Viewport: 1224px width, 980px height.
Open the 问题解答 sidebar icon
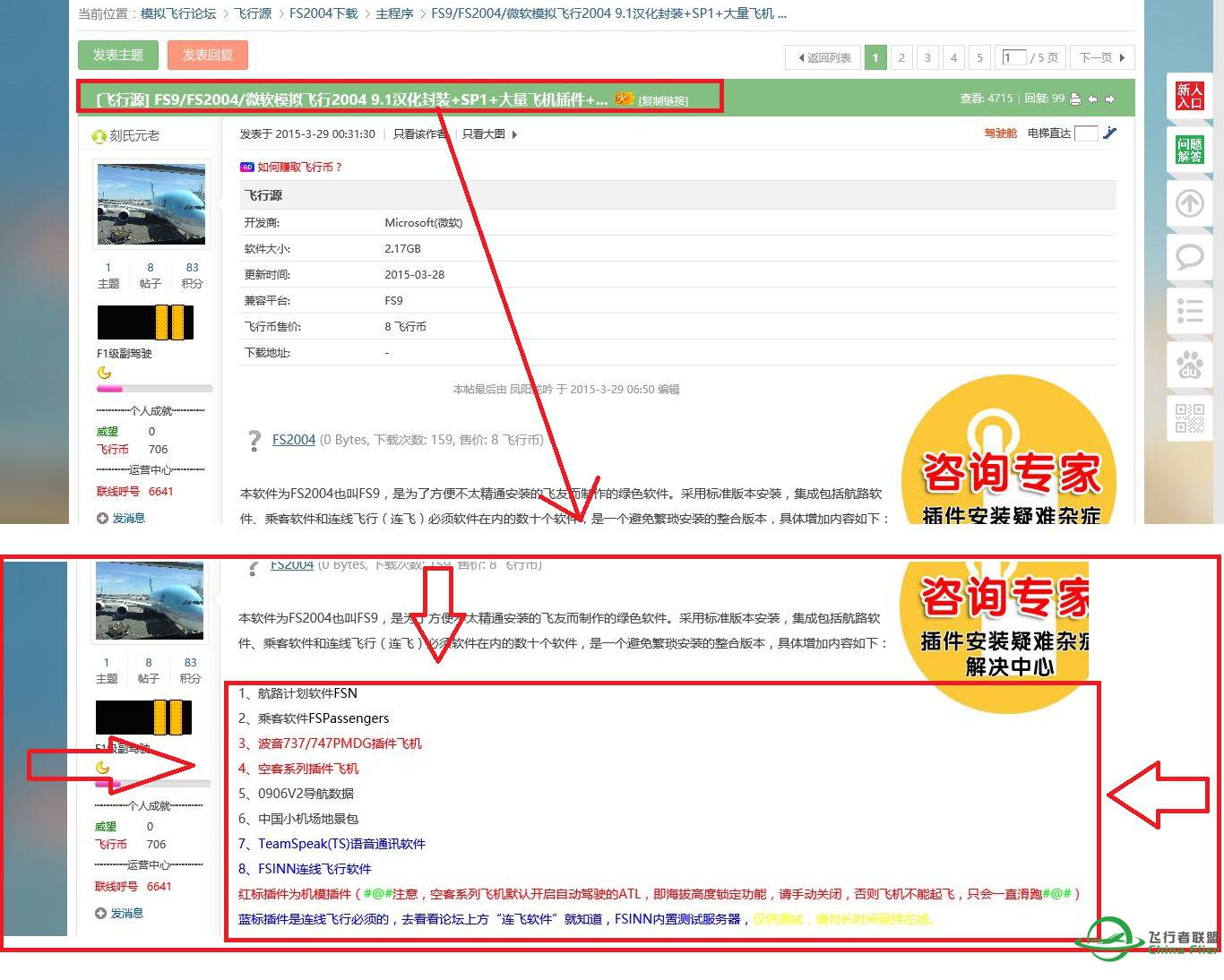point(1190,150)
